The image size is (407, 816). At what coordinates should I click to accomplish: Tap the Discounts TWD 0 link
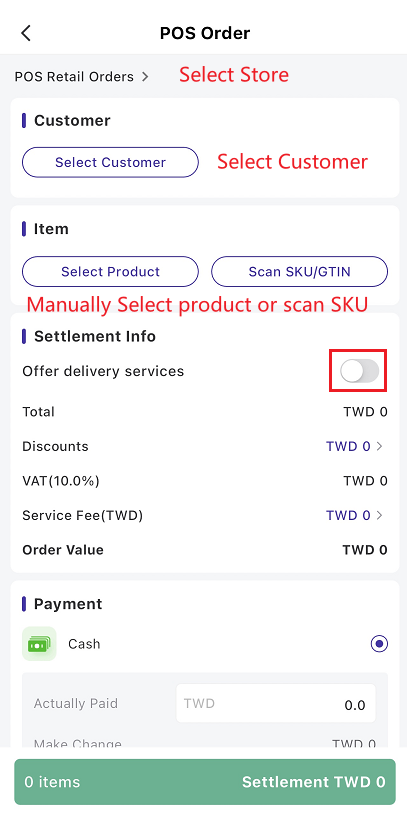pos(348,446)
